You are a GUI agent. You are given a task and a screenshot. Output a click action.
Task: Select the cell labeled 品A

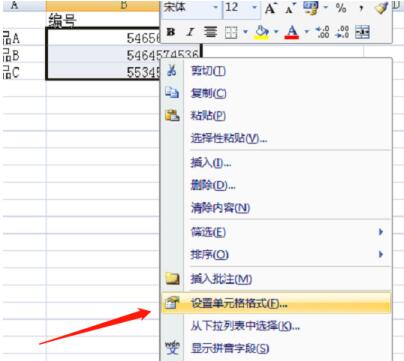23,38
